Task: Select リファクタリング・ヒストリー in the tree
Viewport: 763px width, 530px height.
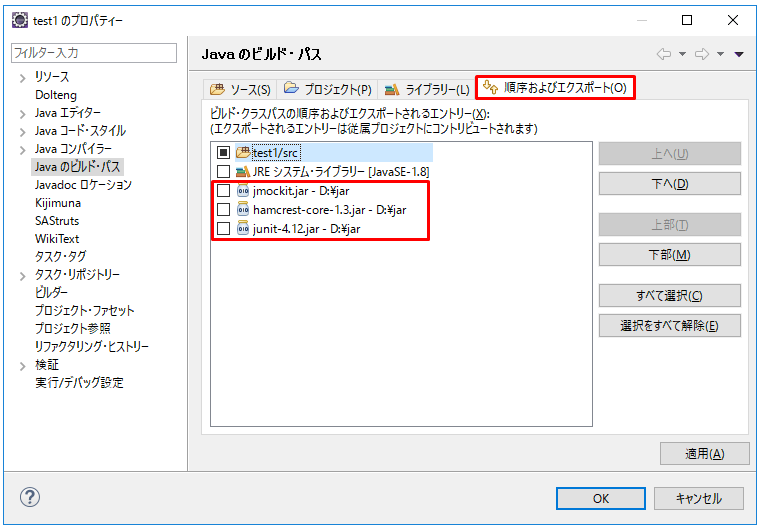Action: coord(91,347)
